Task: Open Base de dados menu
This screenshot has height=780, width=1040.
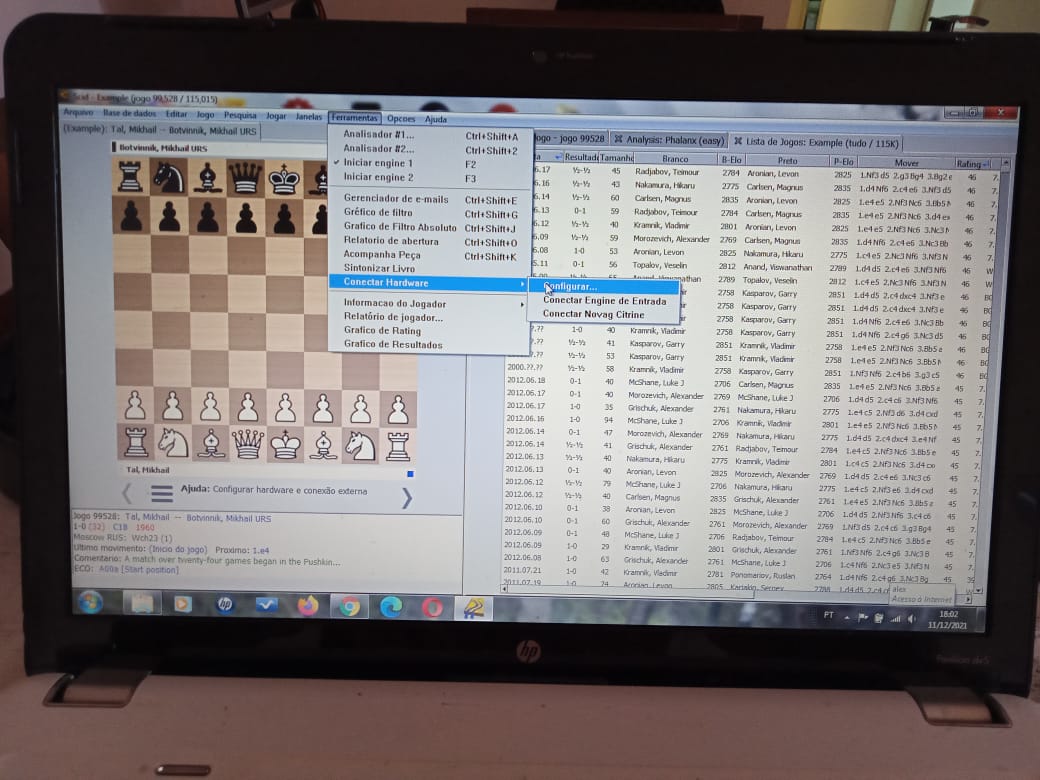Action: (x=129, y=113)
